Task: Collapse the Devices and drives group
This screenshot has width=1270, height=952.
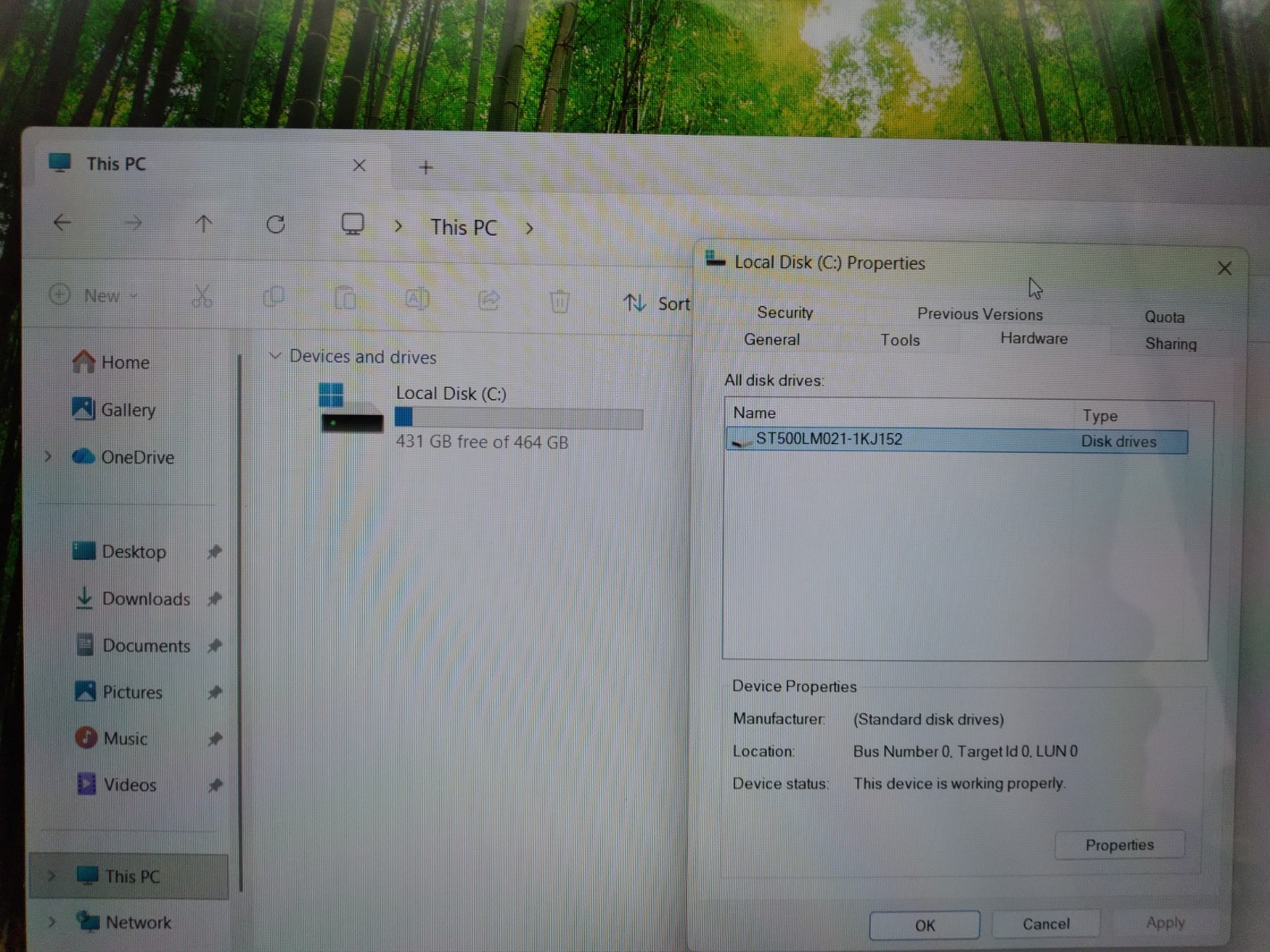Action: [x=275, y=355]
